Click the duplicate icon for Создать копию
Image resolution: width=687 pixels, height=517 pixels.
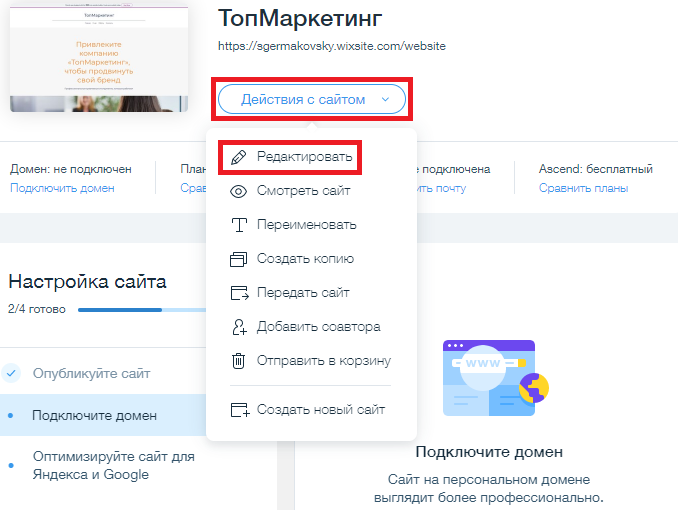(x=238, y=259)
